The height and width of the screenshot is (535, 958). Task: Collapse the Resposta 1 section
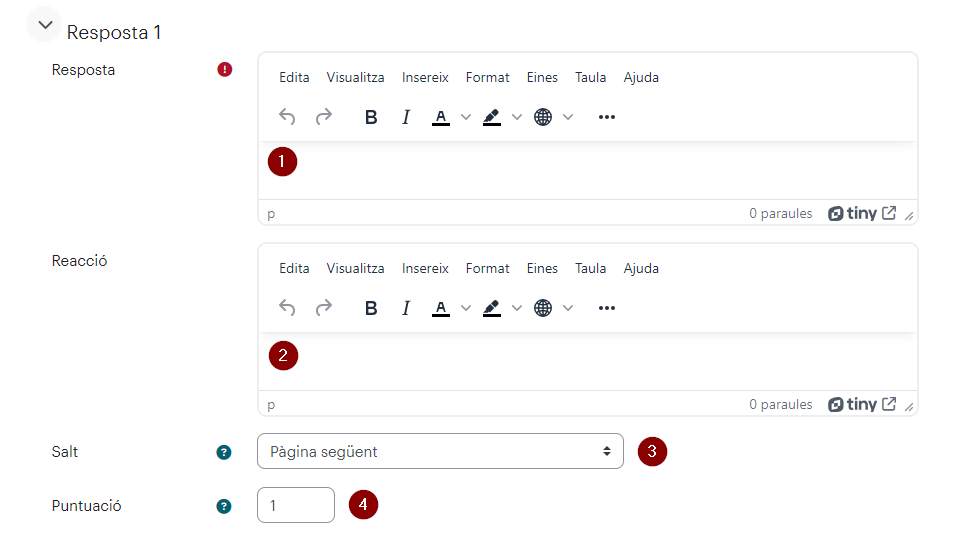pyautogui.click(x=45, y=25)
